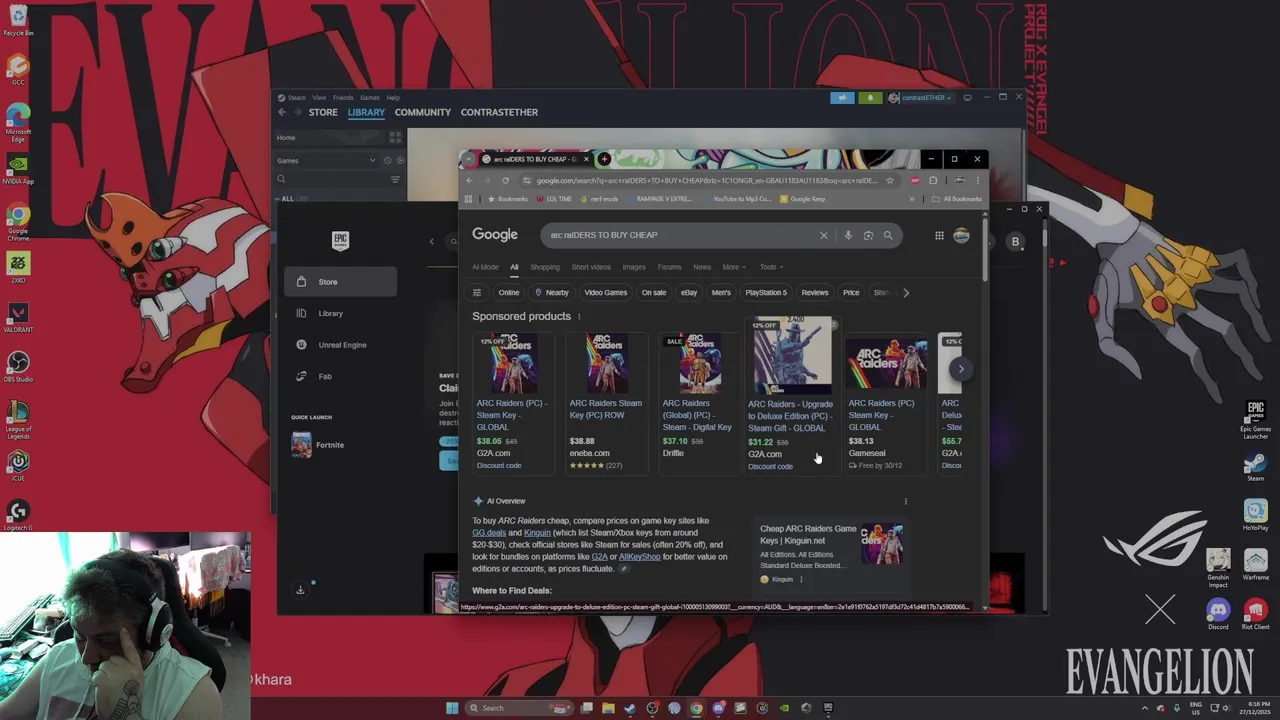
Task: Open the contrastETHER account dropdown in Steam
Action: click(x=920, y=98)
